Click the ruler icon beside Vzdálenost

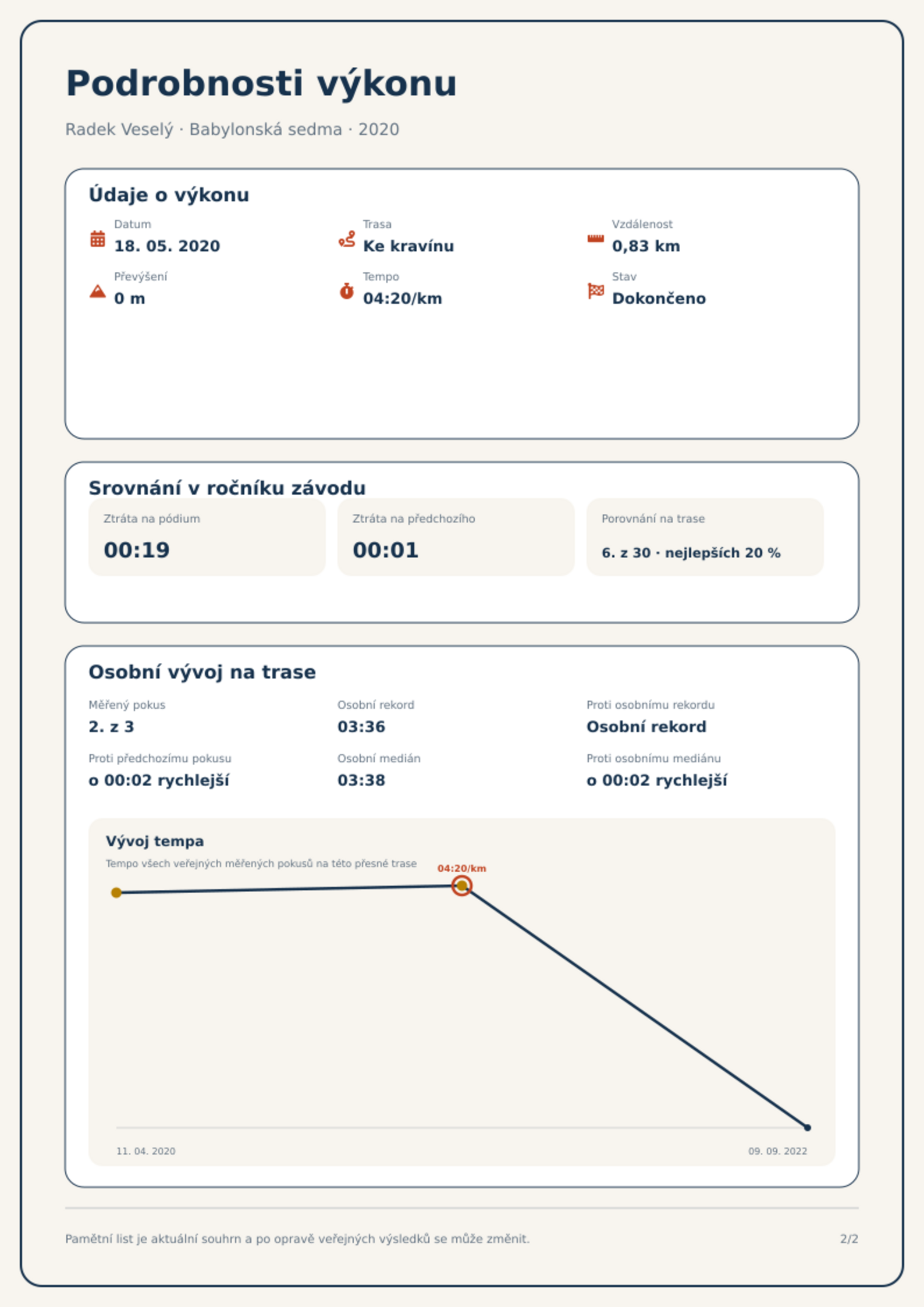click(x=595, y=239)
